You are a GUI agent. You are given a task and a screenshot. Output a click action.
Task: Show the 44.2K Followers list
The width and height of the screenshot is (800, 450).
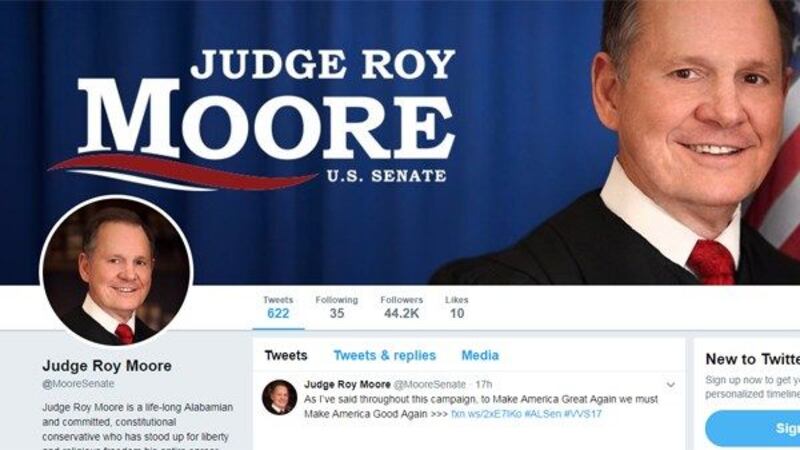click(x=402, y=307)
